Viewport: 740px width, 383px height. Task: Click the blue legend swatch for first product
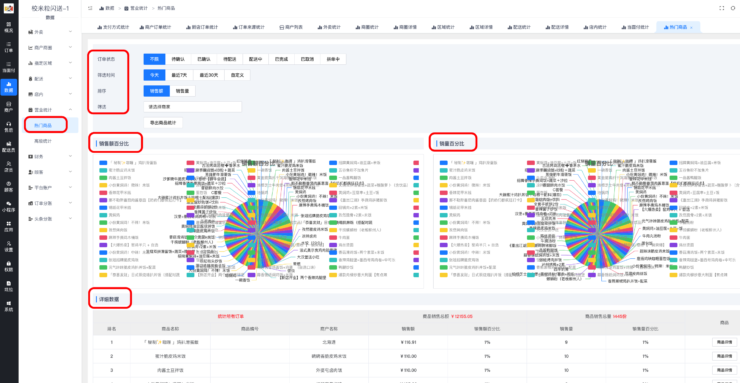point(103,163)
